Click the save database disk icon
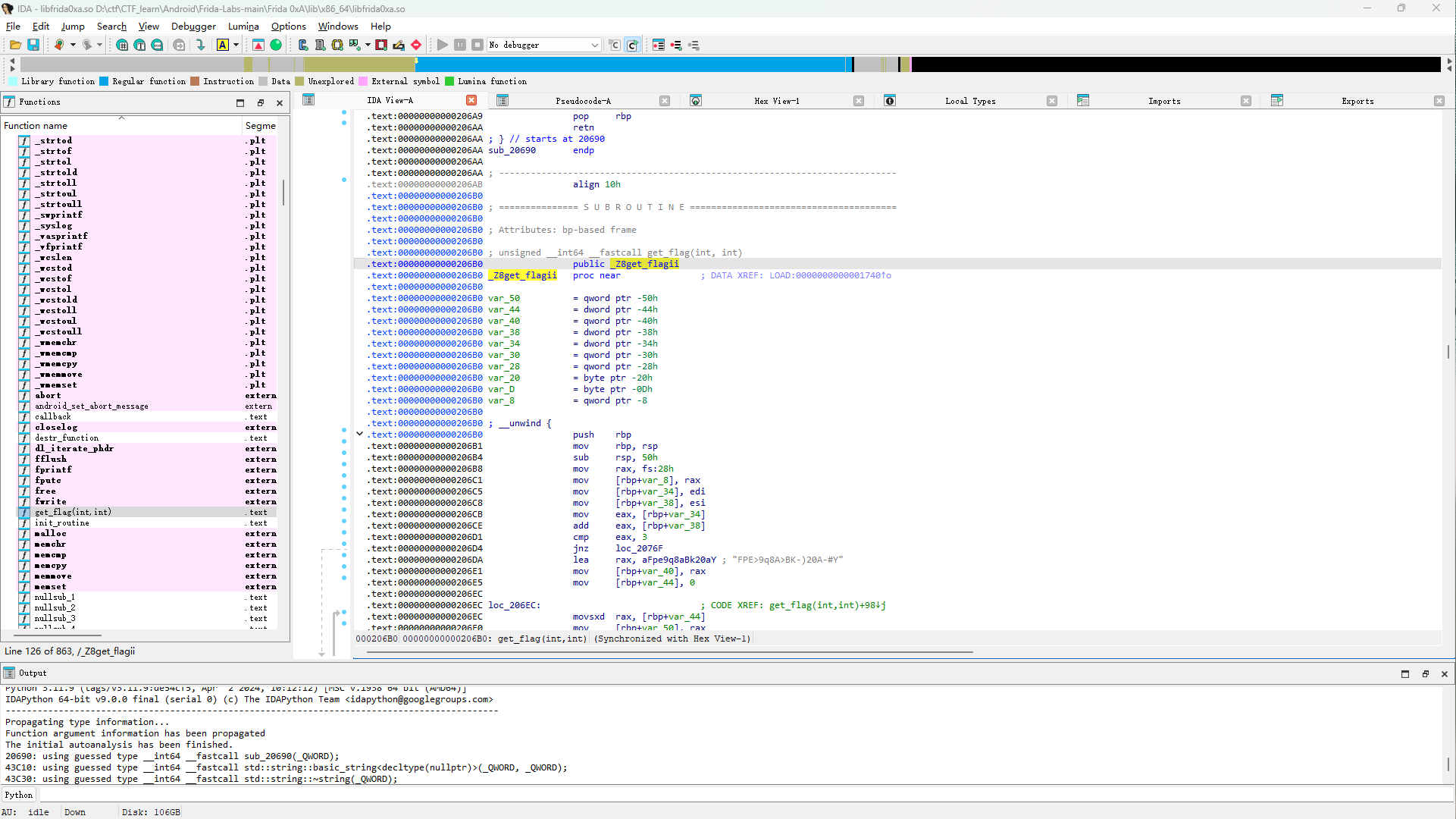This screenshot has height=819, width=1456. (33, 45)
